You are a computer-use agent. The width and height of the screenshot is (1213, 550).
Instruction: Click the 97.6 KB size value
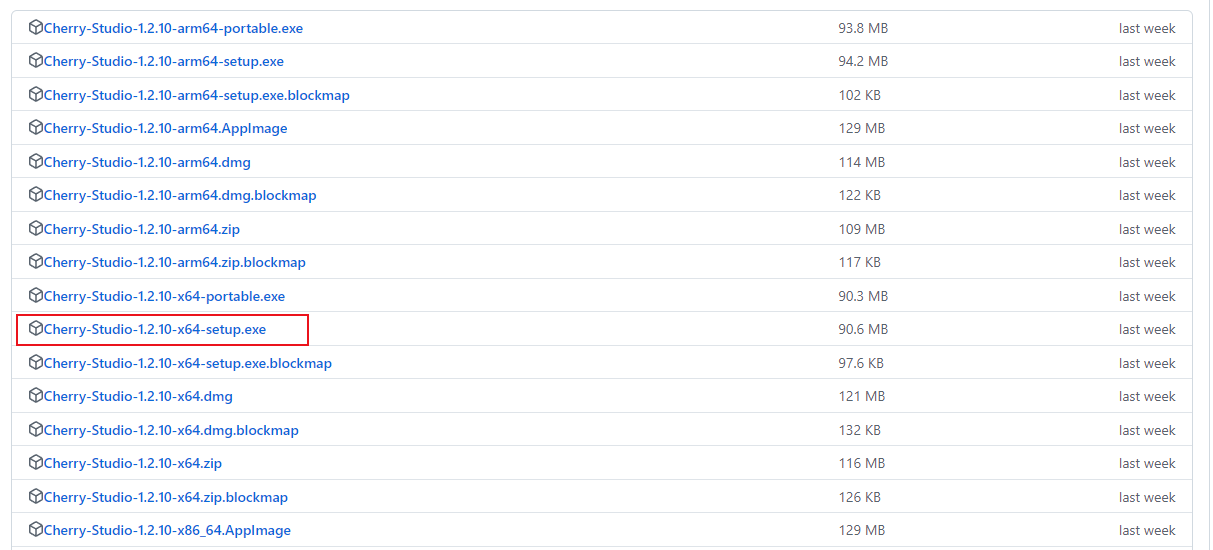(861, 363)
